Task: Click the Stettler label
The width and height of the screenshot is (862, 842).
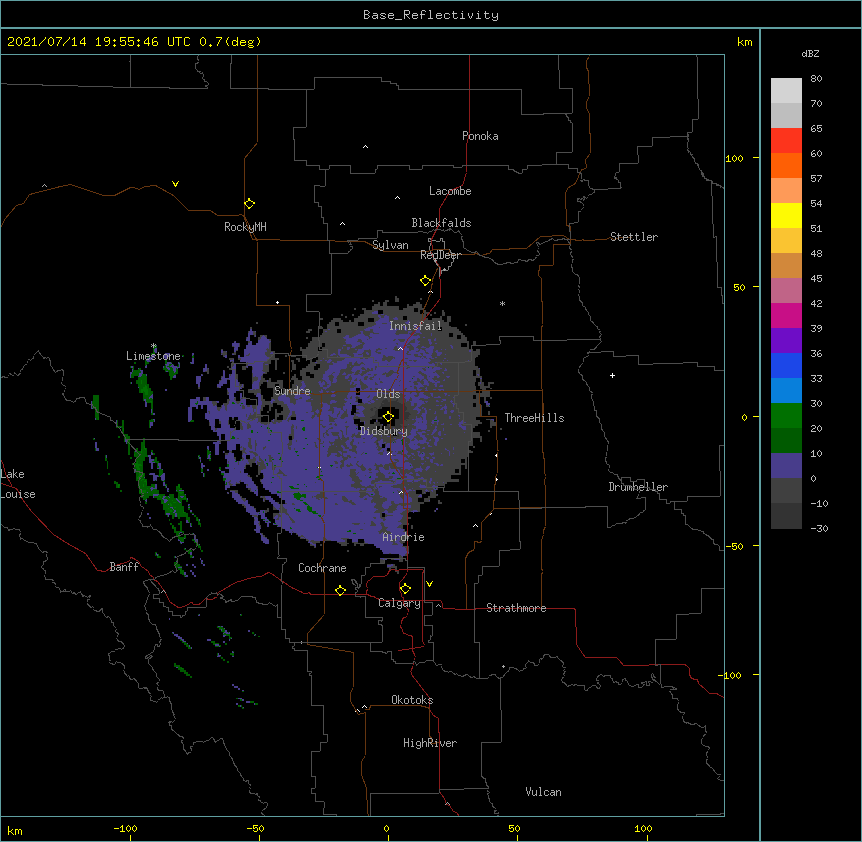Action: [x=634, y=237]
